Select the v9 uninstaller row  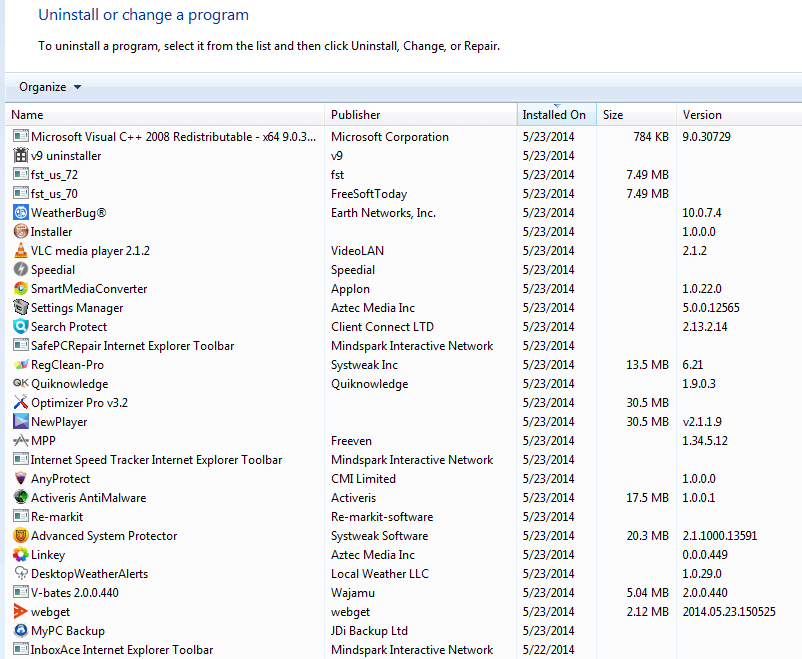[x=66, y=156]
